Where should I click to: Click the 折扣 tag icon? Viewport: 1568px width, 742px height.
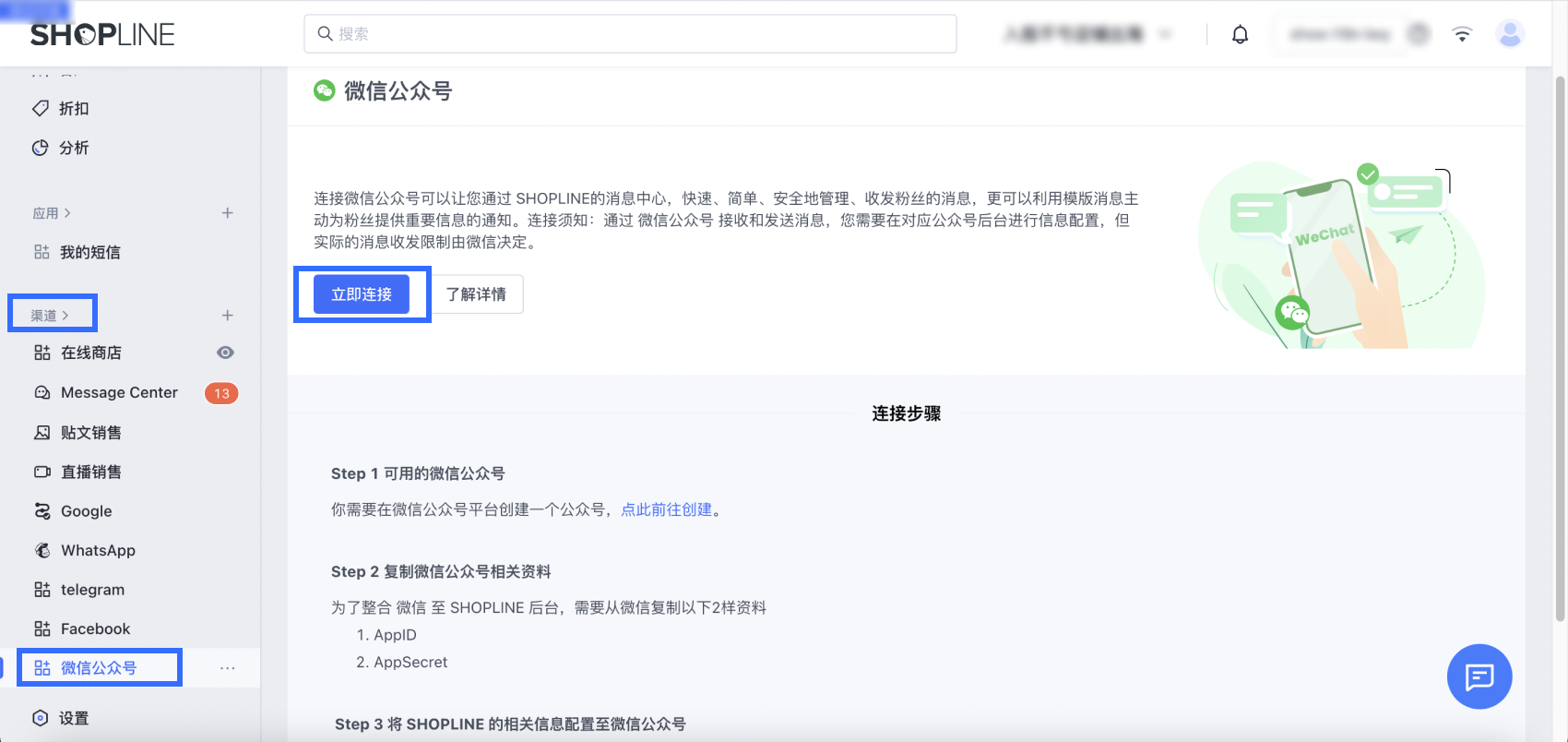41,108
